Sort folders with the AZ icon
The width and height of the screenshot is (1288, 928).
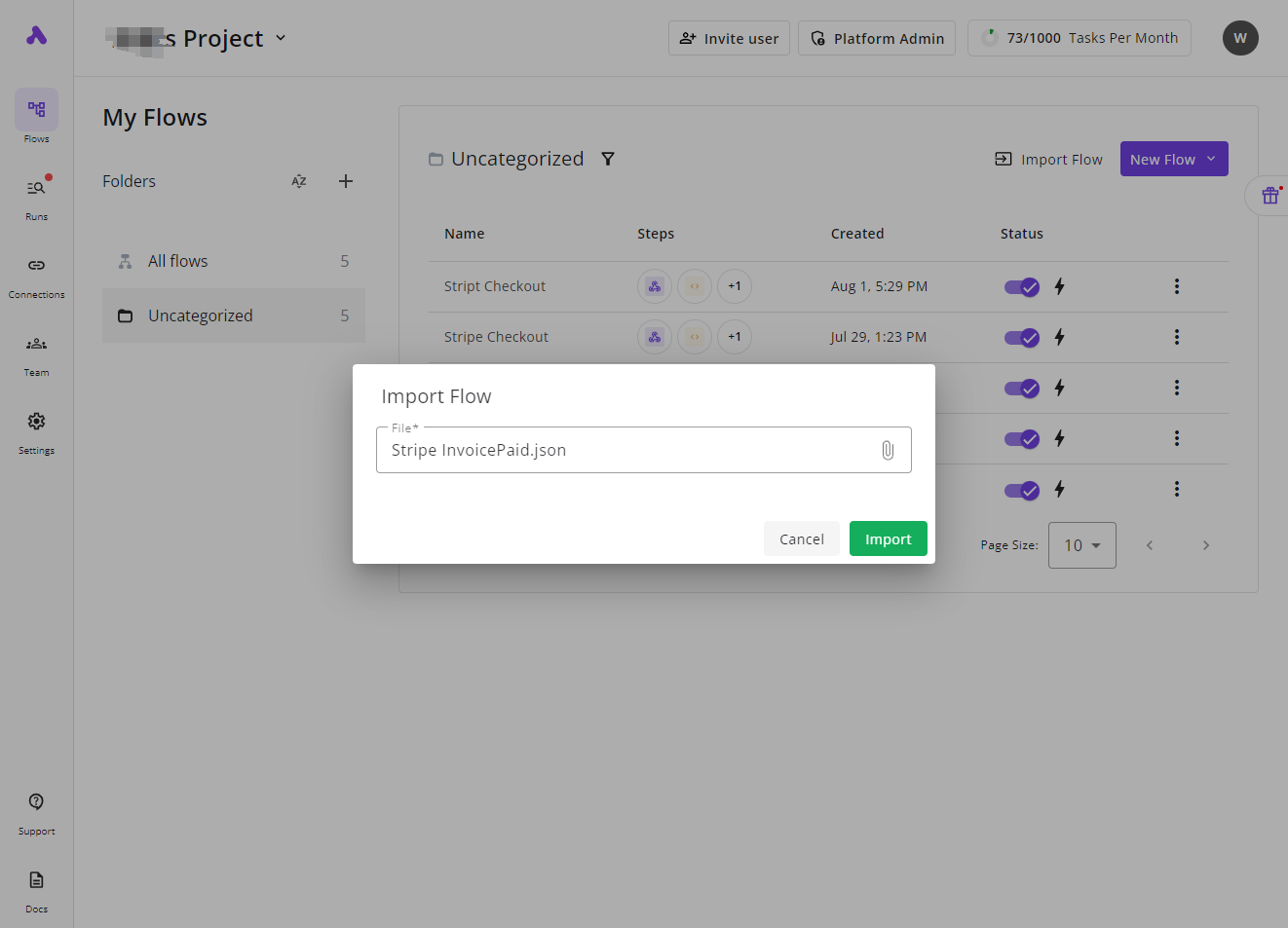tap(299, 181)
